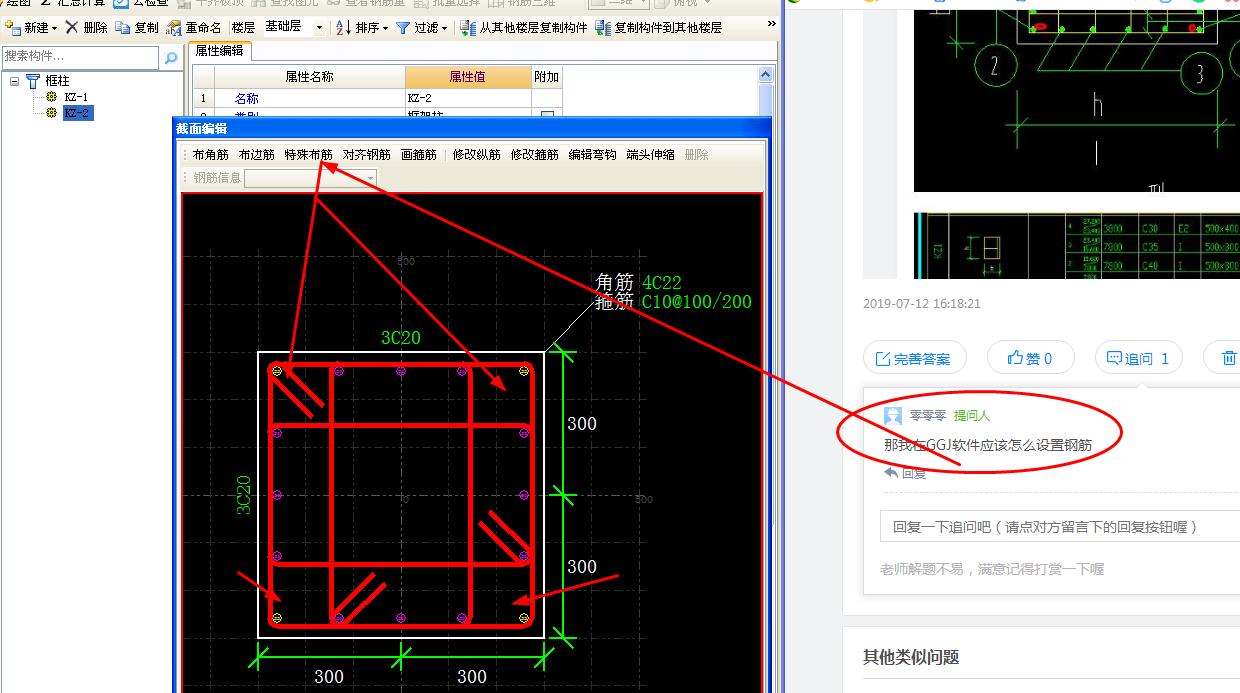The width and height of the screenshot is (1240, 693).
Task: Open the 钢筋信息 combo box
Action: pos(311,178)
